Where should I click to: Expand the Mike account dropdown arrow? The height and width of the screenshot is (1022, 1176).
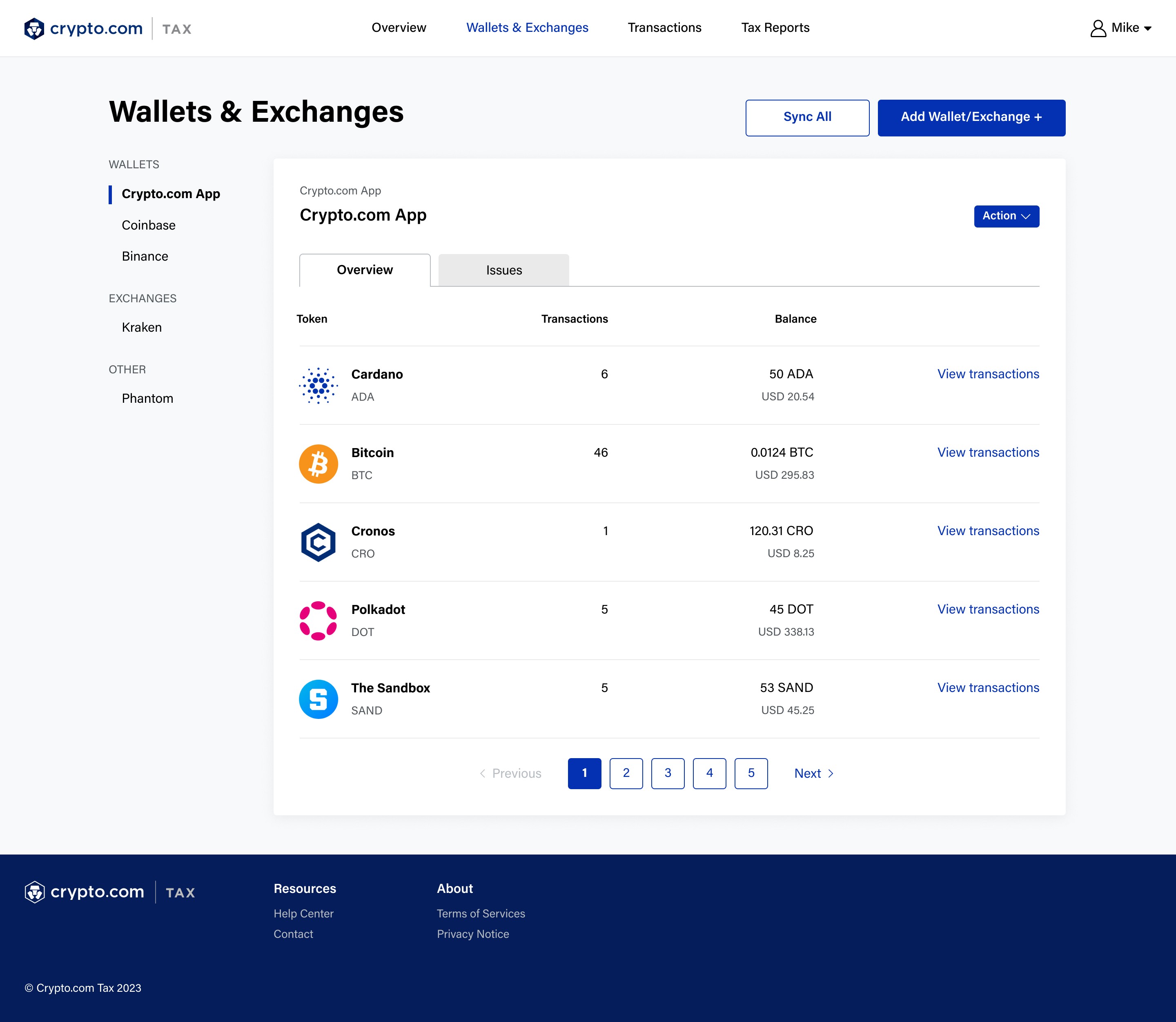(1148, 29)
